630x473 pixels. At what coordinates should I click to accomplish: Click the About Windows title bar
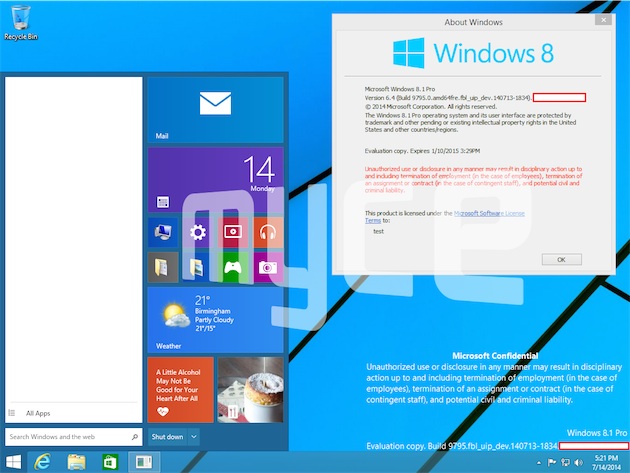click(x=473, y=22)
